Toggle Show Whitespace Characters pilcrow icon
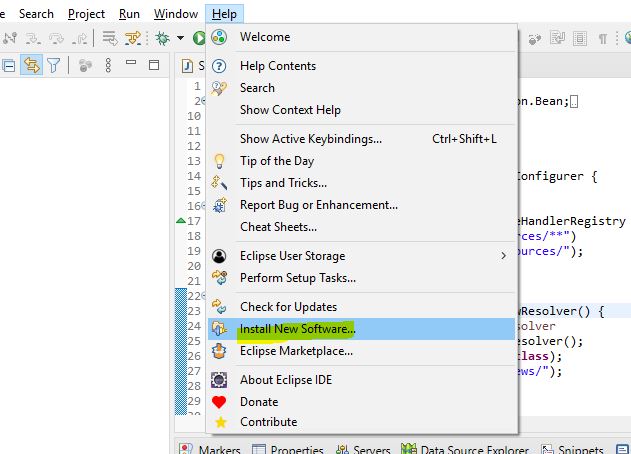Image resolution: width=631 pixels, height=454 pixels. (602, 39)
